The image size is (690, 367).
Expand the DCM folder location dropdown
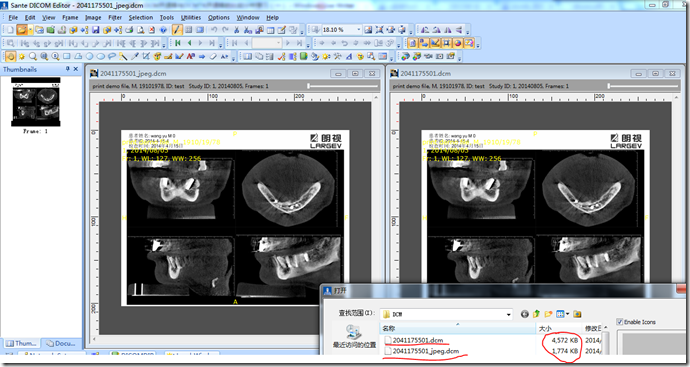(x=508, y=314)
